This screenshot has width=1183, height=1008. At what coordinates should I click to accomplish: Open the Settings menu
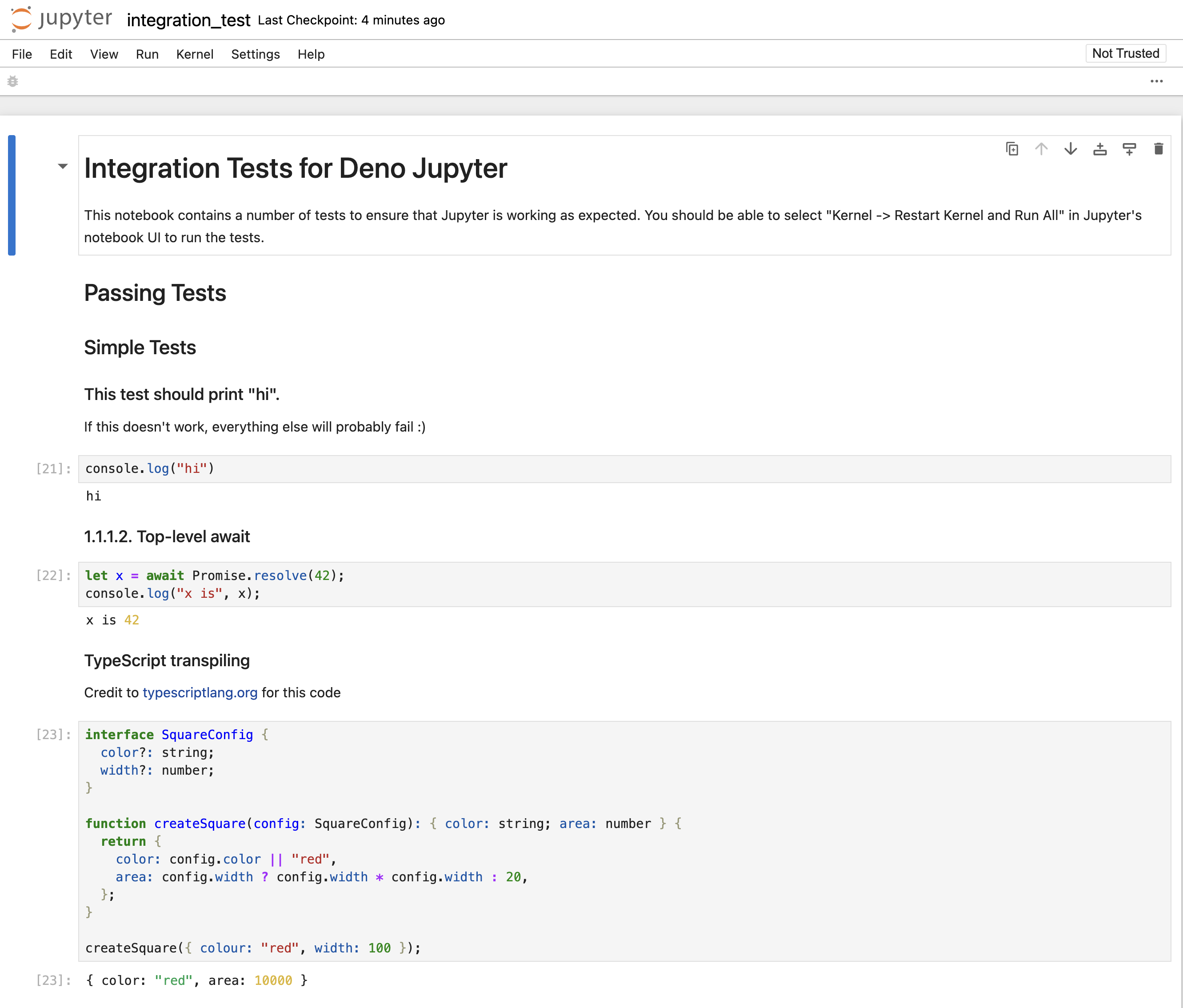255,54
